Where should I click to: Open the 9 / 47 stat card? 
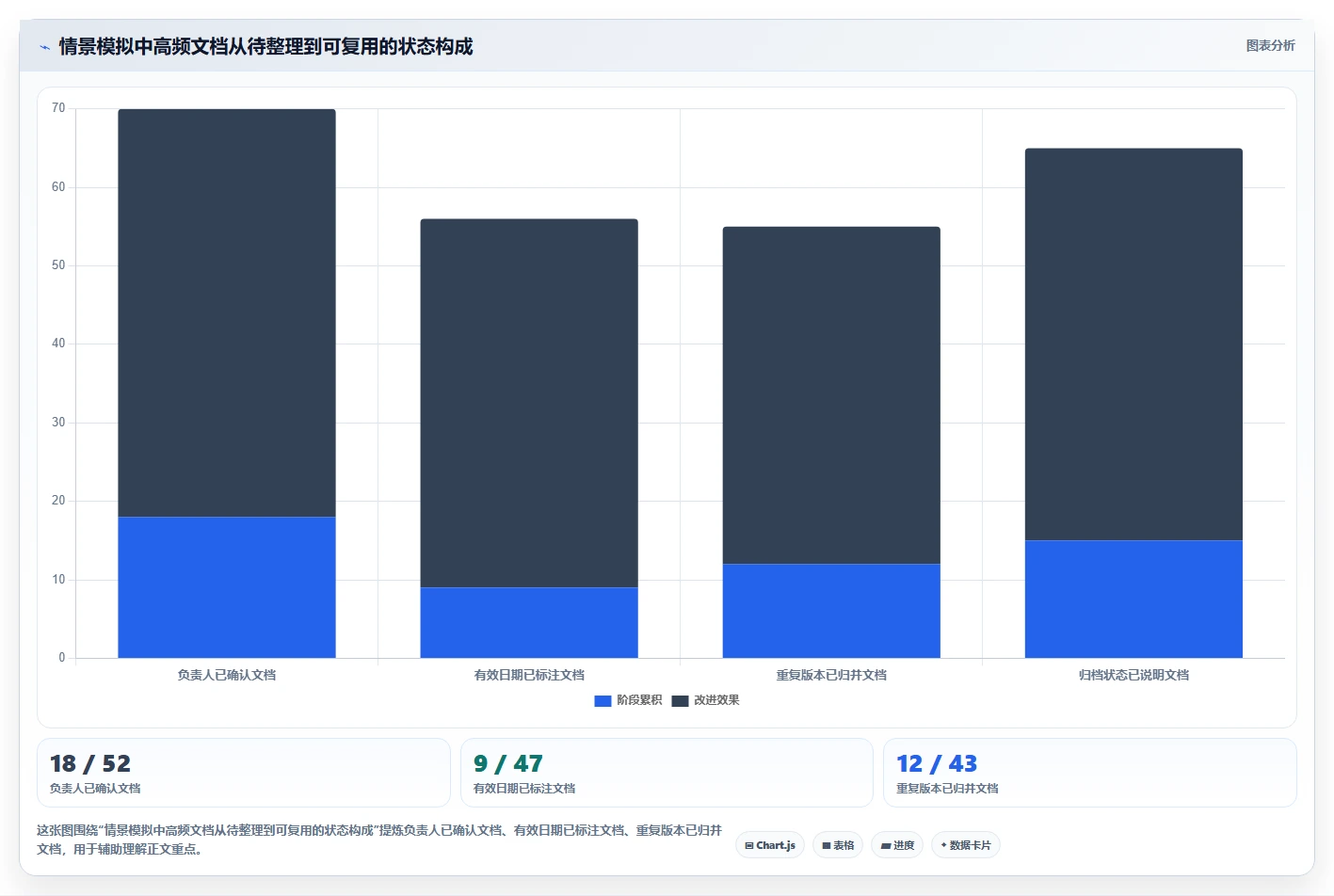click(667, 773)
